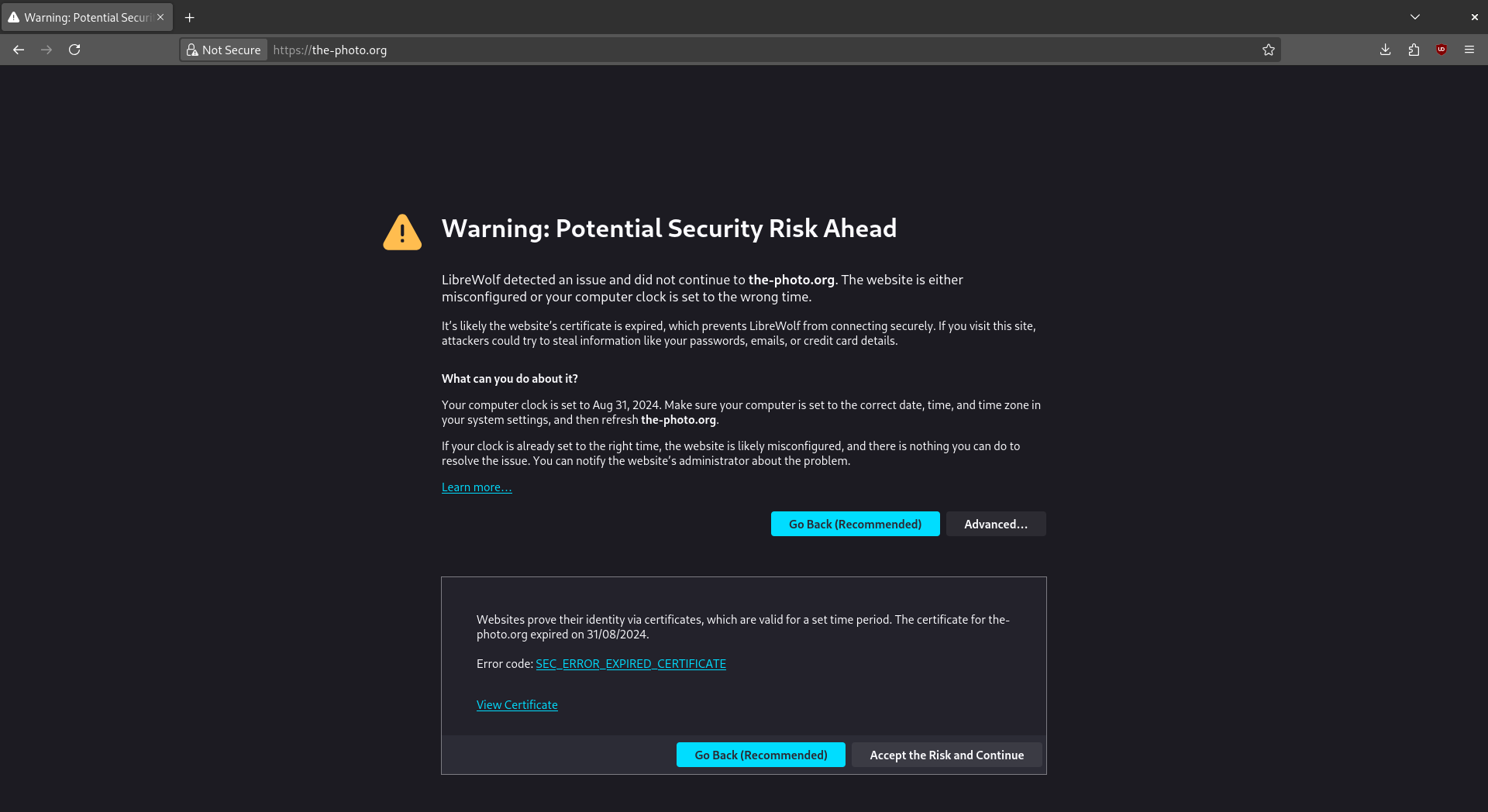1488x812 pixels.
Task: Reload the current page
Action: point(74,50)
